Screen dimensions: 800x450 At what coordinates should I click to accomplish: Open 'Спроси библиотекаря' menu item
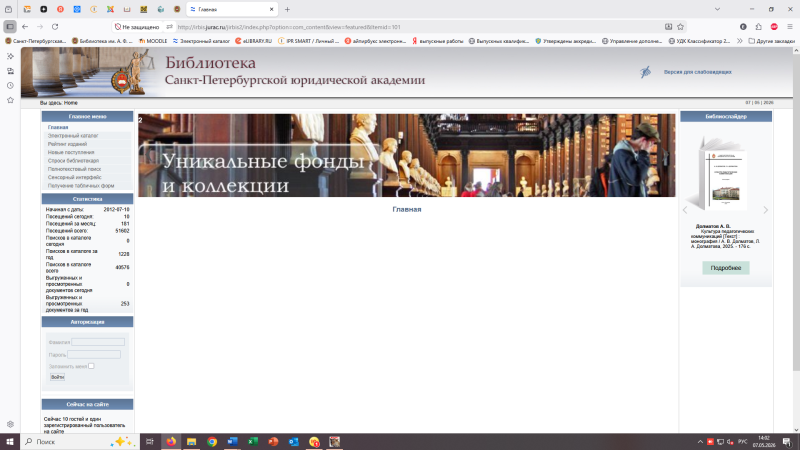point(73,161)
